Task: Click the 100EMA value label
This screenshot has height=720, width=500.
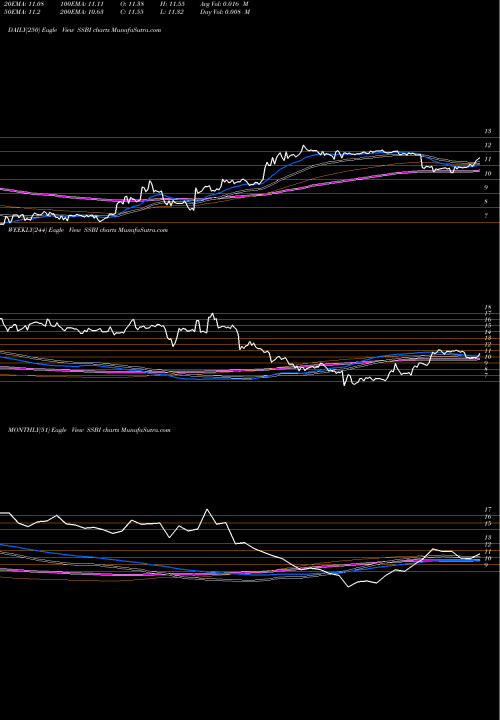Action: [83, 3]
